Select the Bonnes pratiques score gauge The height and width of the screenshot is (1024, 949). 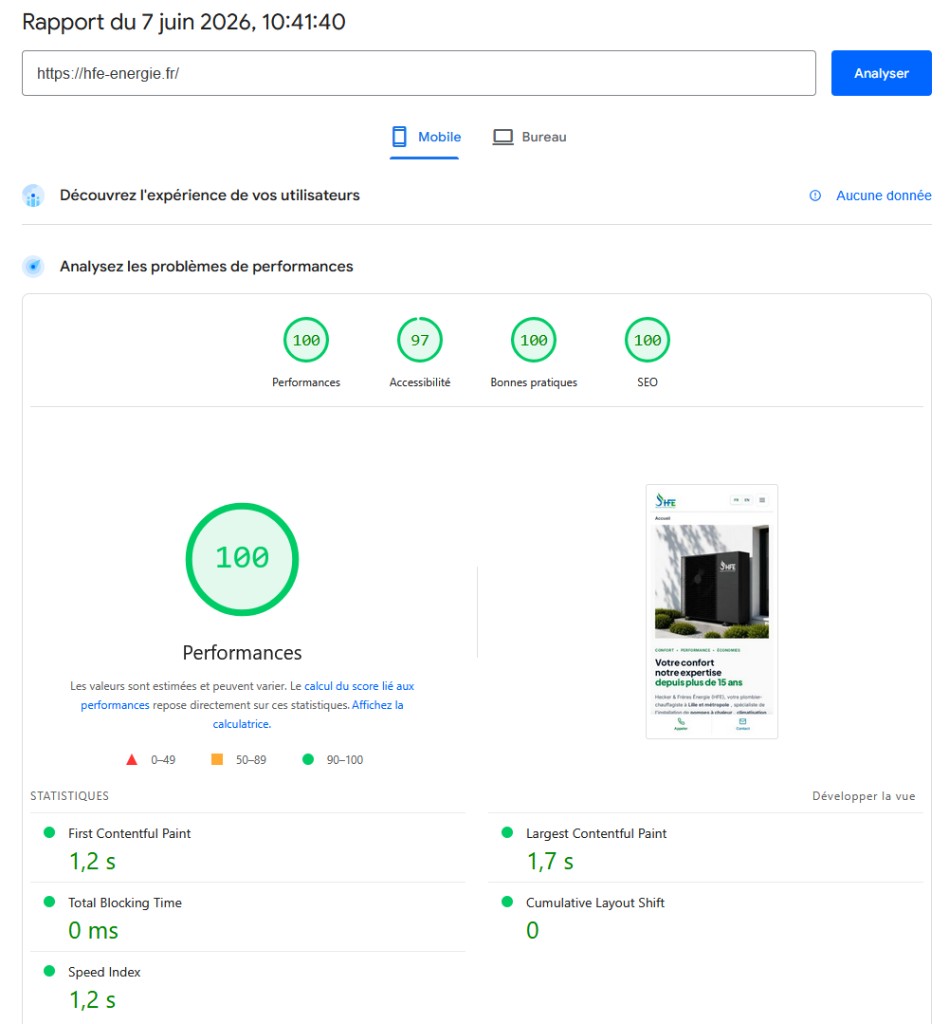tap(534, 340)
